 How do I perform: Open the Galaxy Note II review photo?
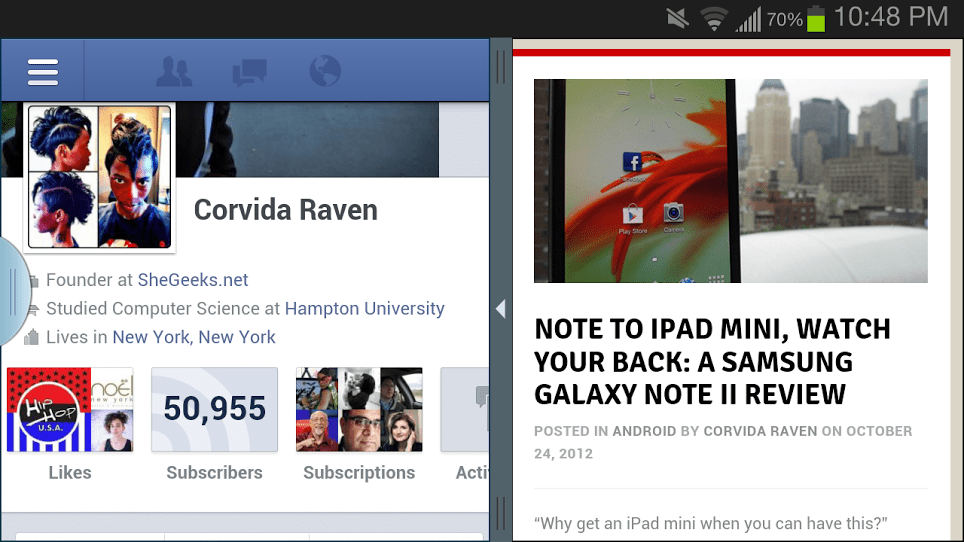(x=730, y=181)
